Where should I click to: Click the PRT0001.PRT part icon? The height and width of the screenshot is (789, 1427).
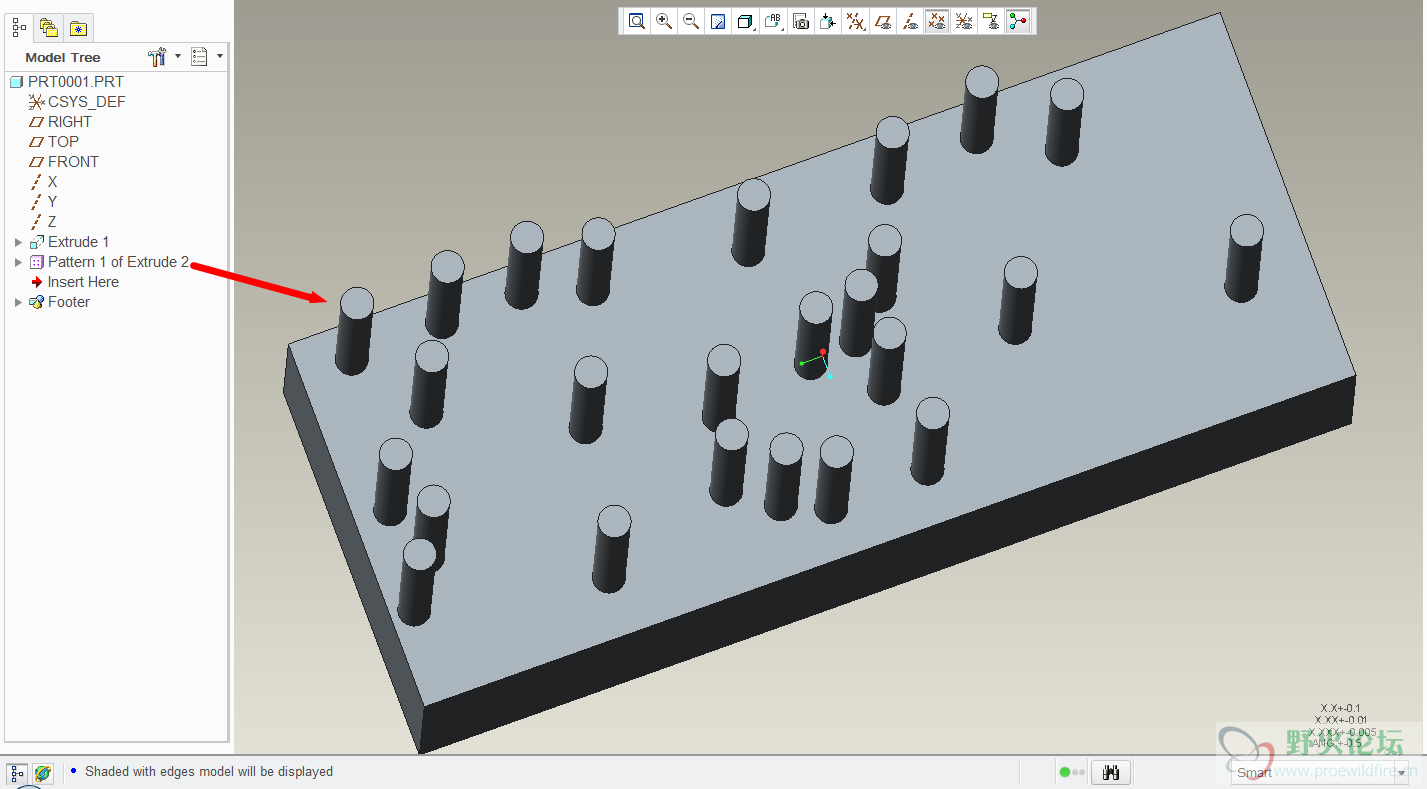16,82
